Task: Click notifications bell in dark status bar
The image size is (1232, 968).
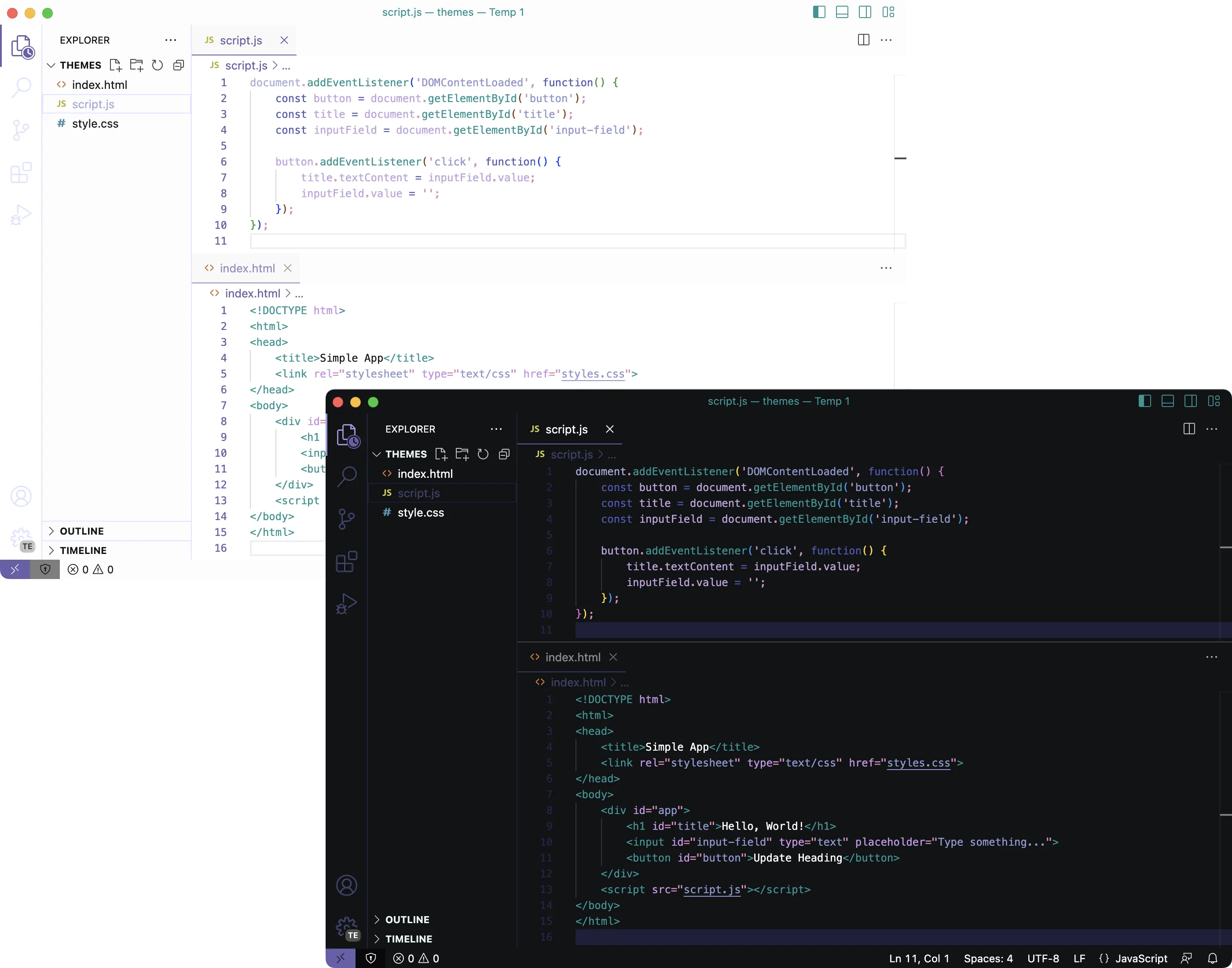Action: click(x=1212, y=958)
